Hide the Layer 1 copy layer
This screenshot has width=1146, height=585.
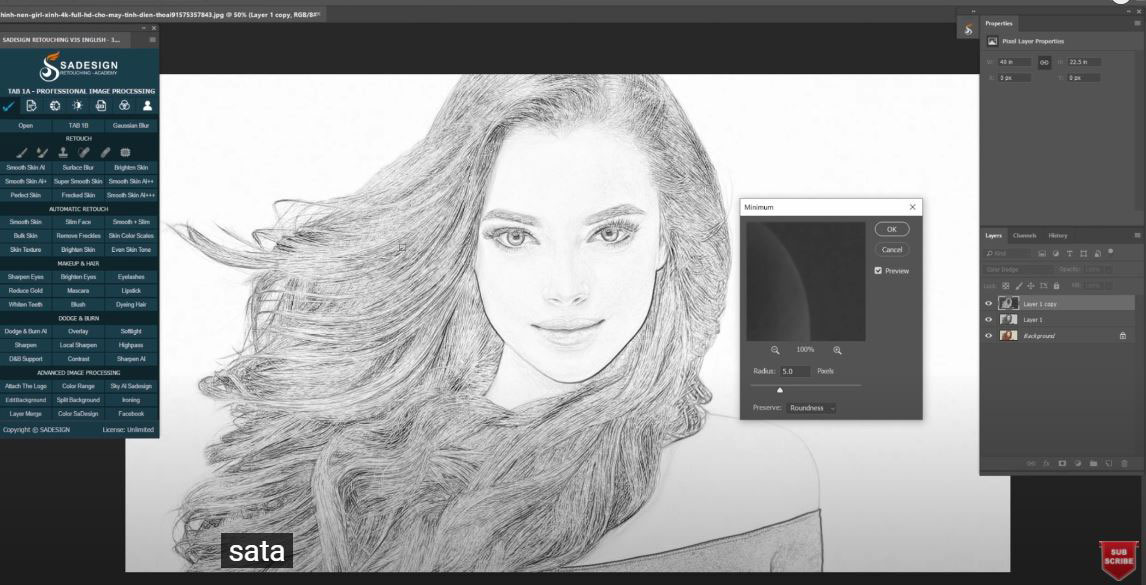pos(989,303)
